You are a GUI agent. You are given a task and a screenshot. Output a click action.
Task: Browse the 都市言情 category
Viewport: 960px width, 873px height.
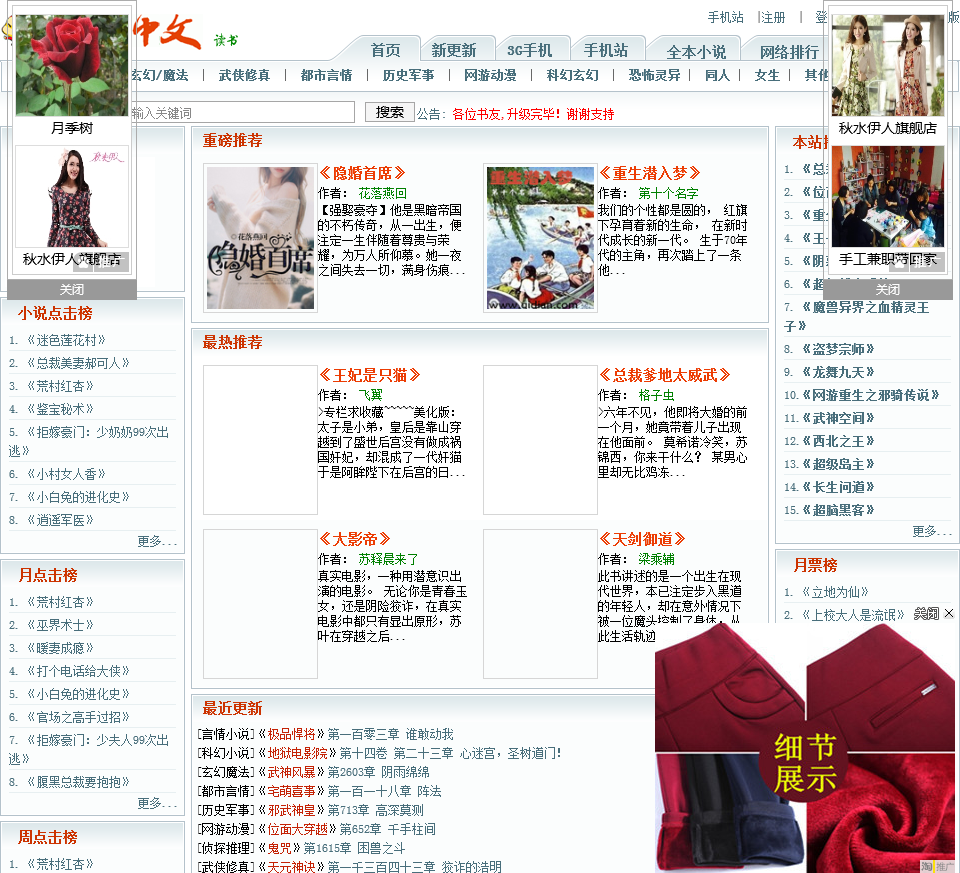tap(326, 75)
